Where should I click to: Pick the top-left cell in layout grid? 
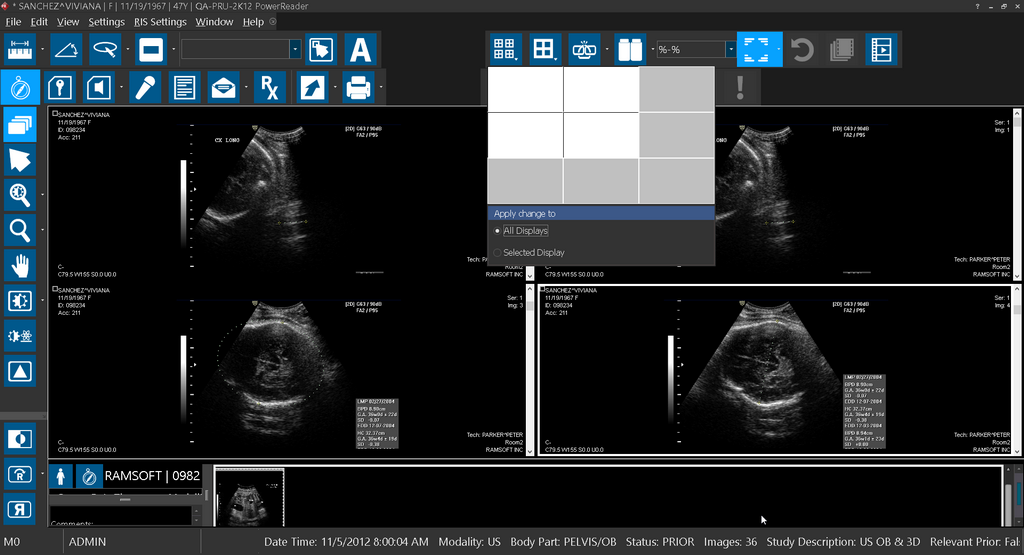coord(525,89)
